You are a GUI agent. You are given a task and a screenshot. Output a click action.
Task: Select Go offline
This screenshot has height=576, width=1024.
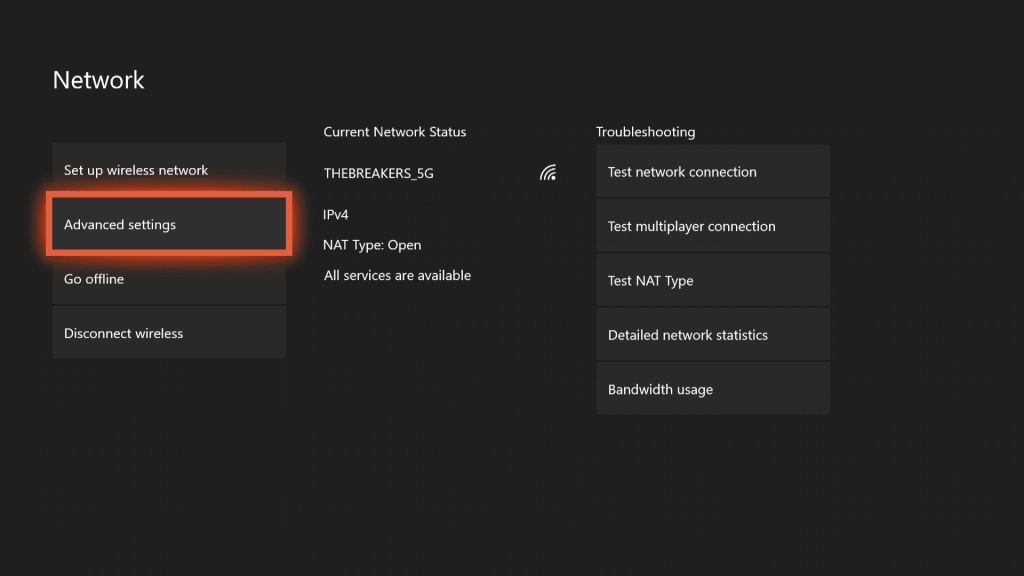pyautogui.click(x=169, y=279)
